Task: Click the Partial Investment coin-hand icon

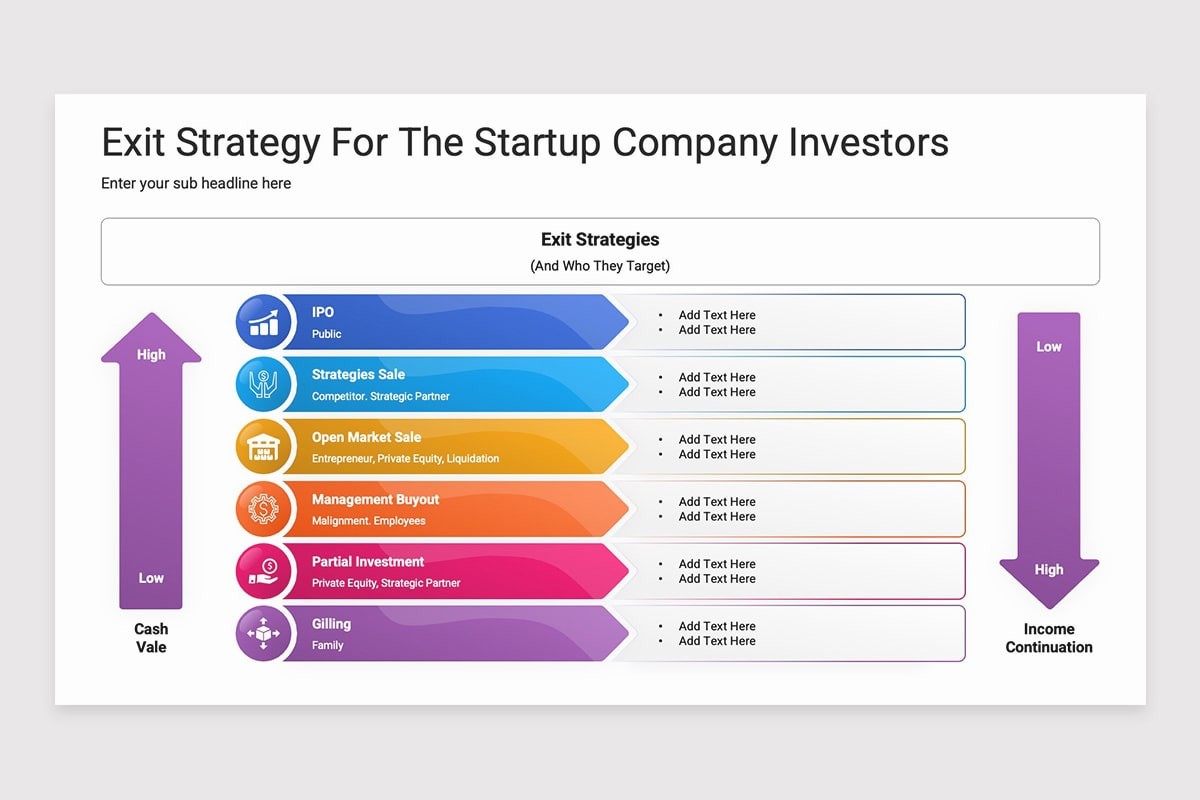Action: pos(264,571)
